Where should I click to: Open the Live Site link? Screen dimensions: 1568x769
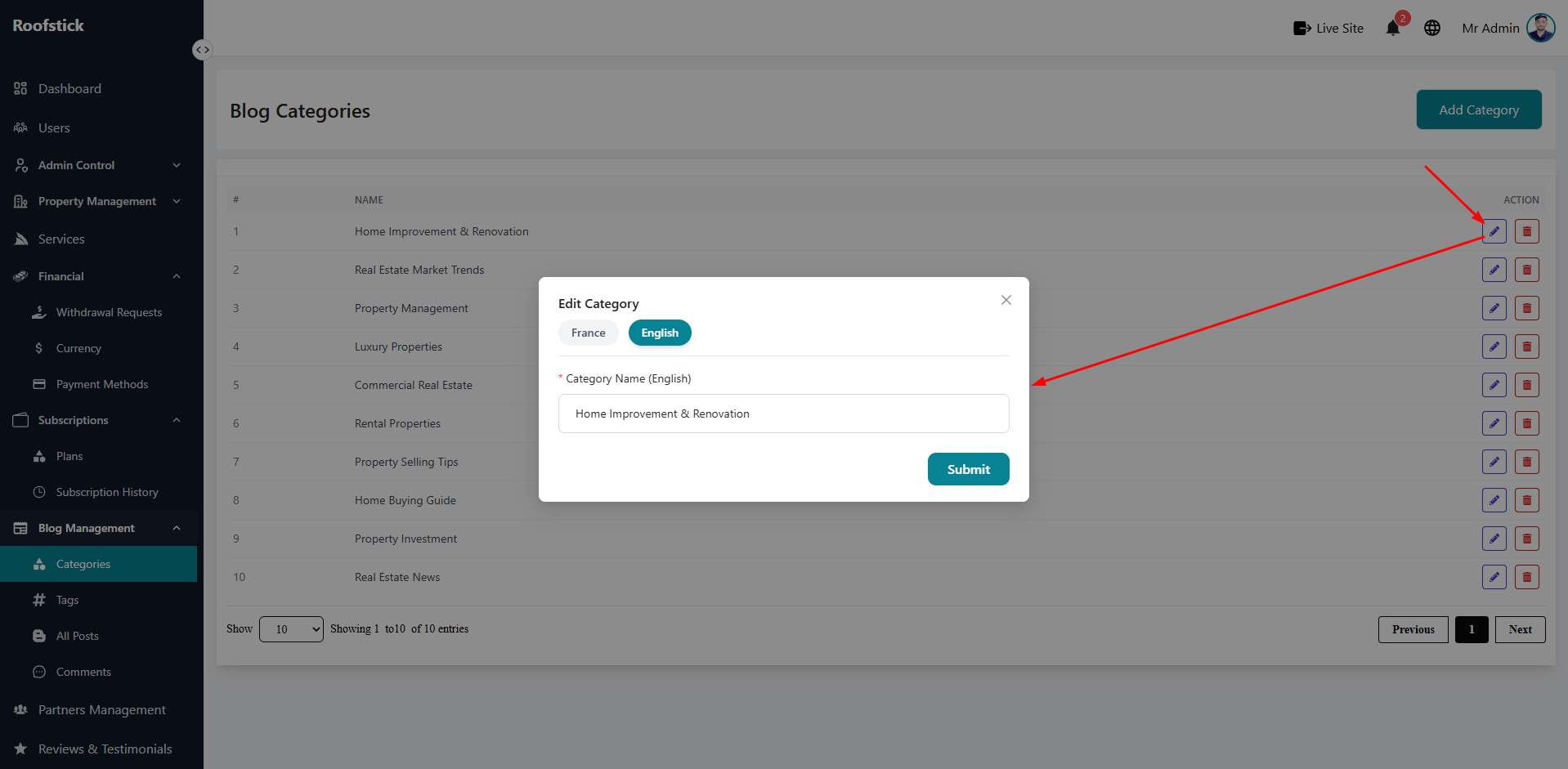(x=1328, y=28)
